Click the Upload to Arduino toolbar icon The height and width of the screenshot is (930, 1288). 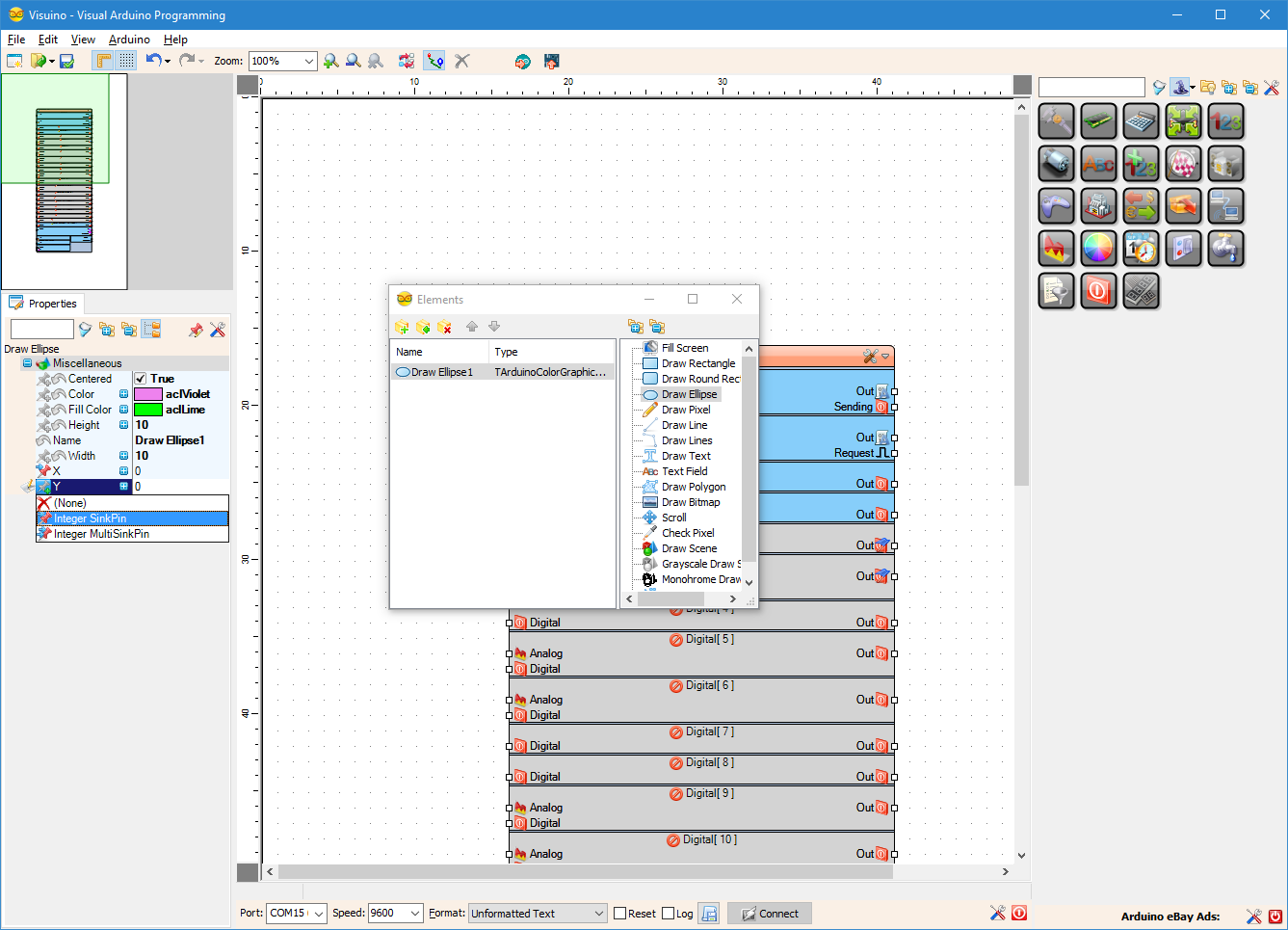(x=551, y=61)
